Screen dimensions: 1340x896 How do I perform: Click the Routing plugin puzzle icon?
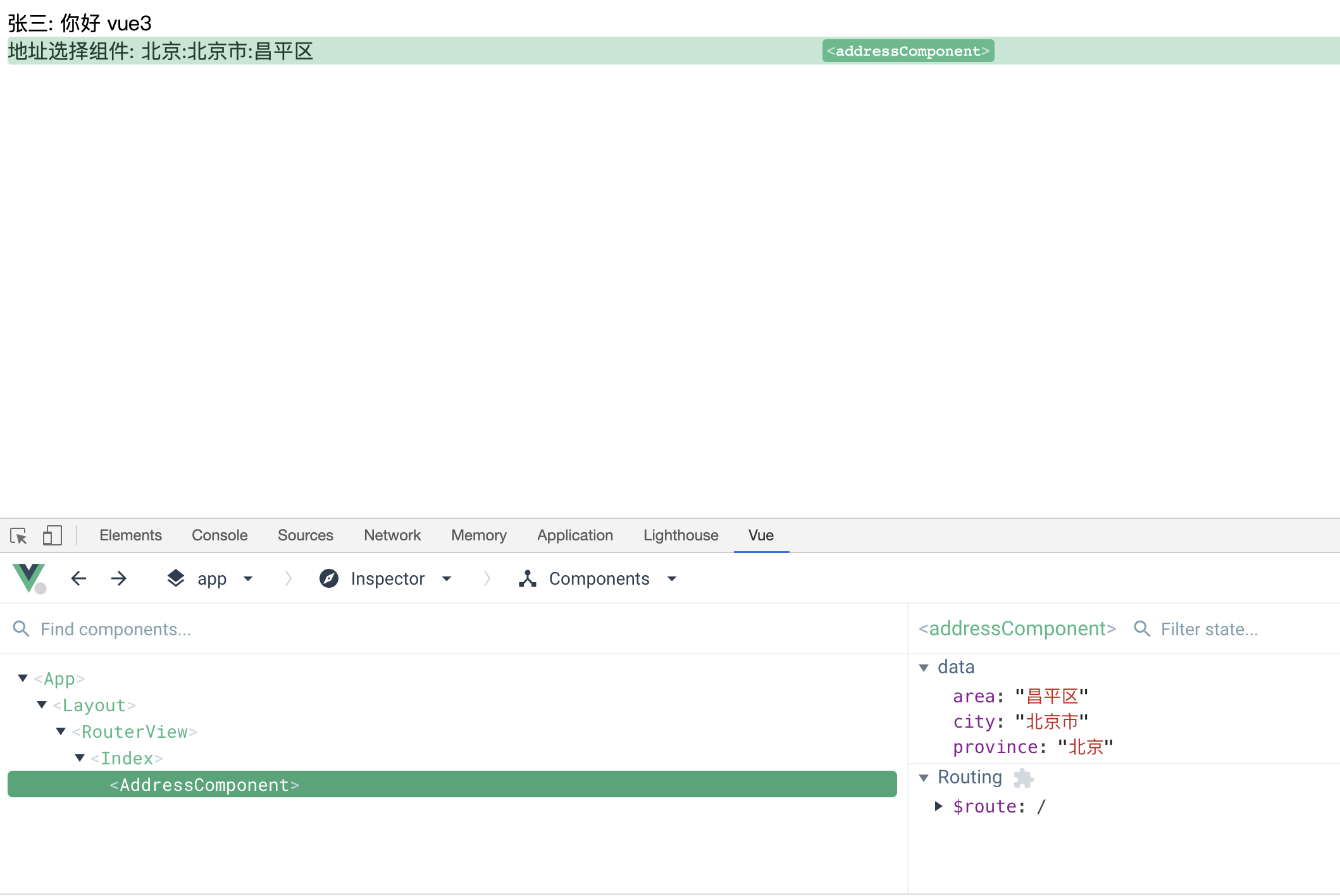[x=1023, y=778]
